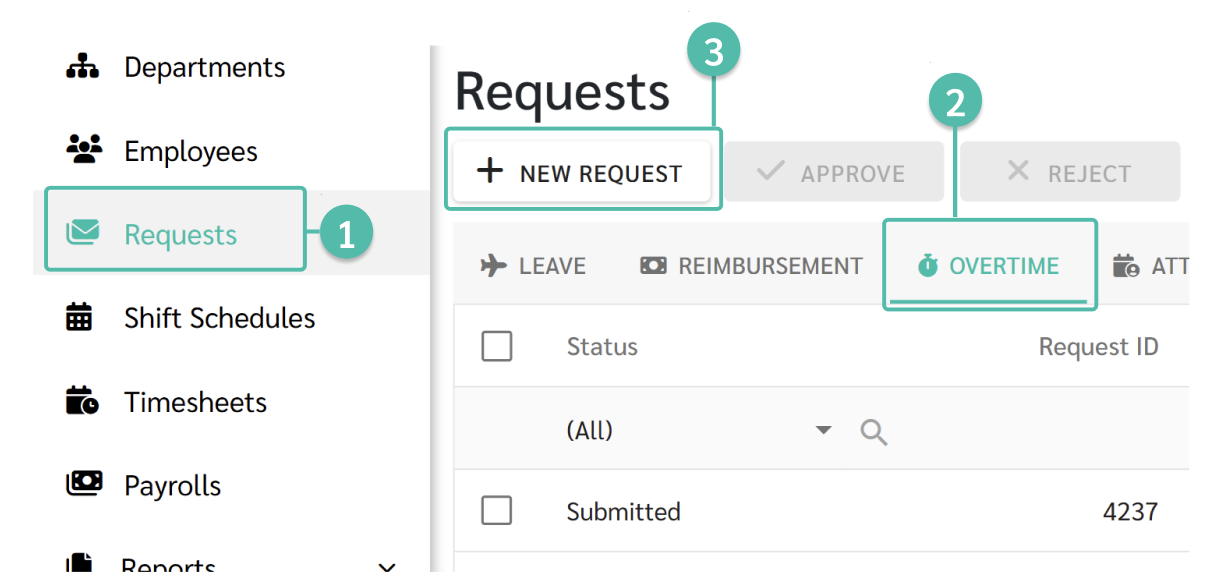Viewport: 1216px width, 577px height.
Task: Click the Payrolls money icon
Action: (x=84, y=484)
